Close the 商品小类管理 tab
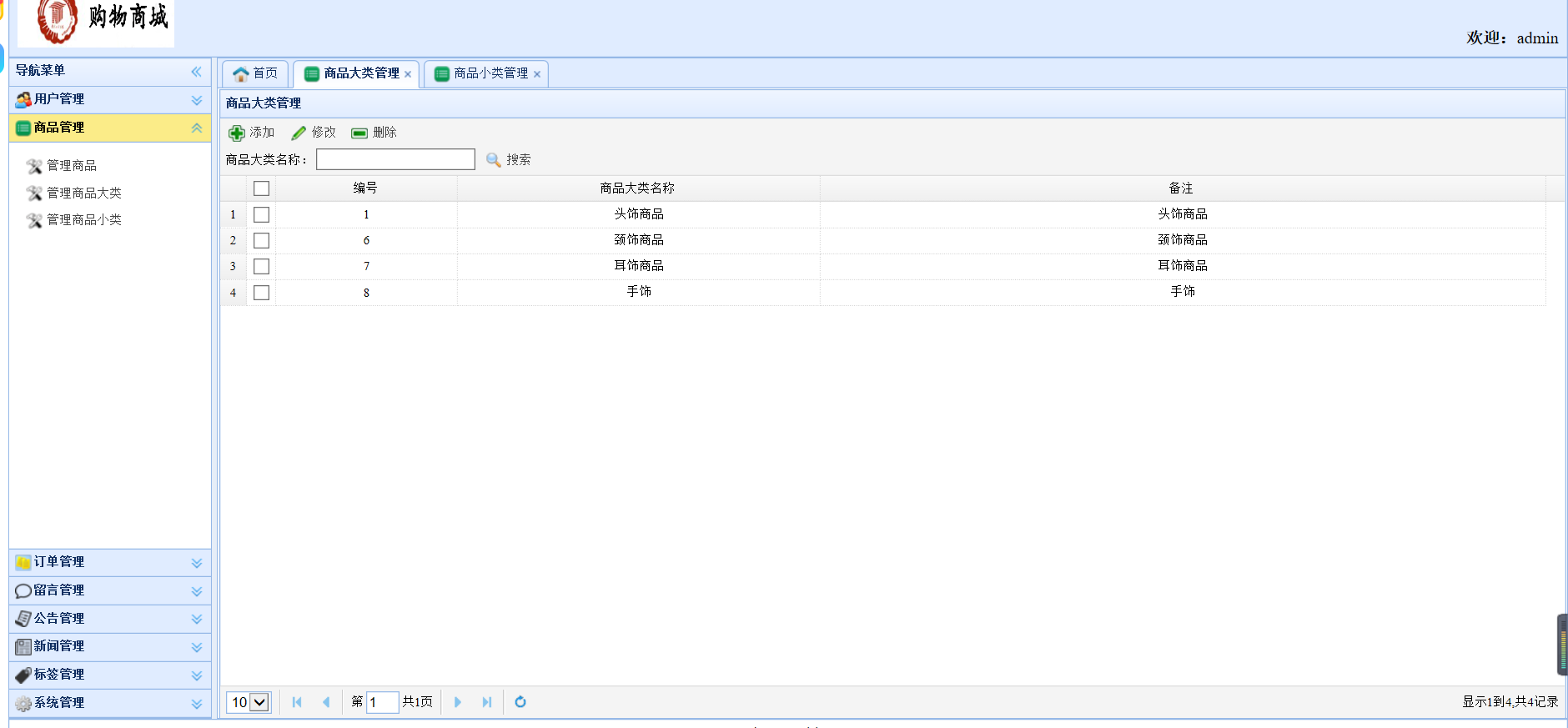This screenshot has width=1568, height=728. point(537,74)
